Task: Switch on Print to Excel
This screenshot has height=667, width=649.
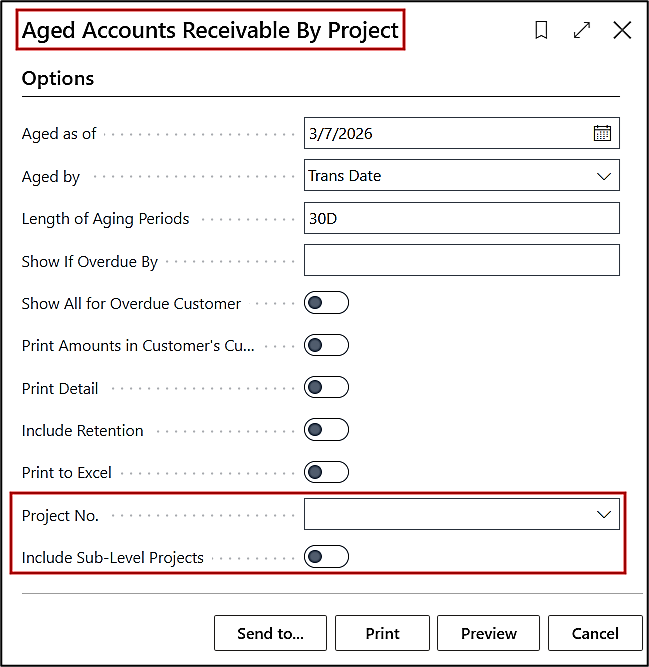Action: pos(326,472)
